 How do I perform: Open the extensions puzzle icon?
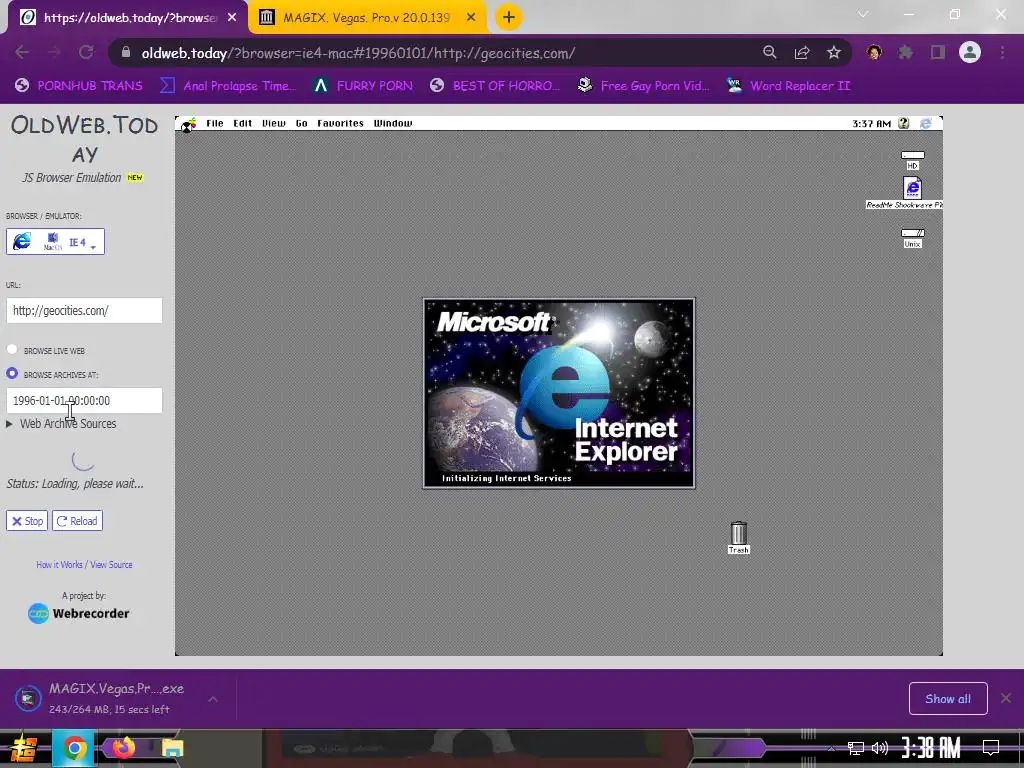(x=905, y=52)
